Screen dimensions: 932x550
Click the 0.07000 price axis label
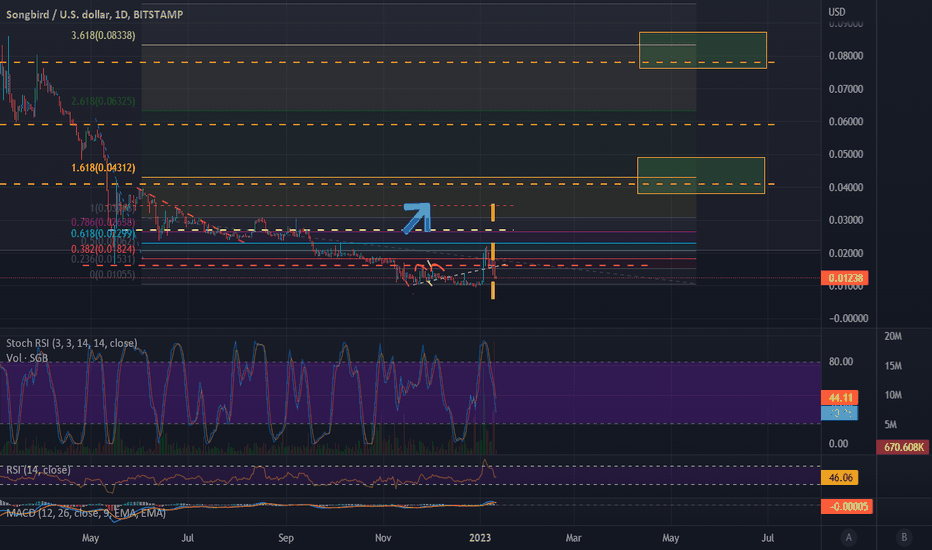(846, 89)
